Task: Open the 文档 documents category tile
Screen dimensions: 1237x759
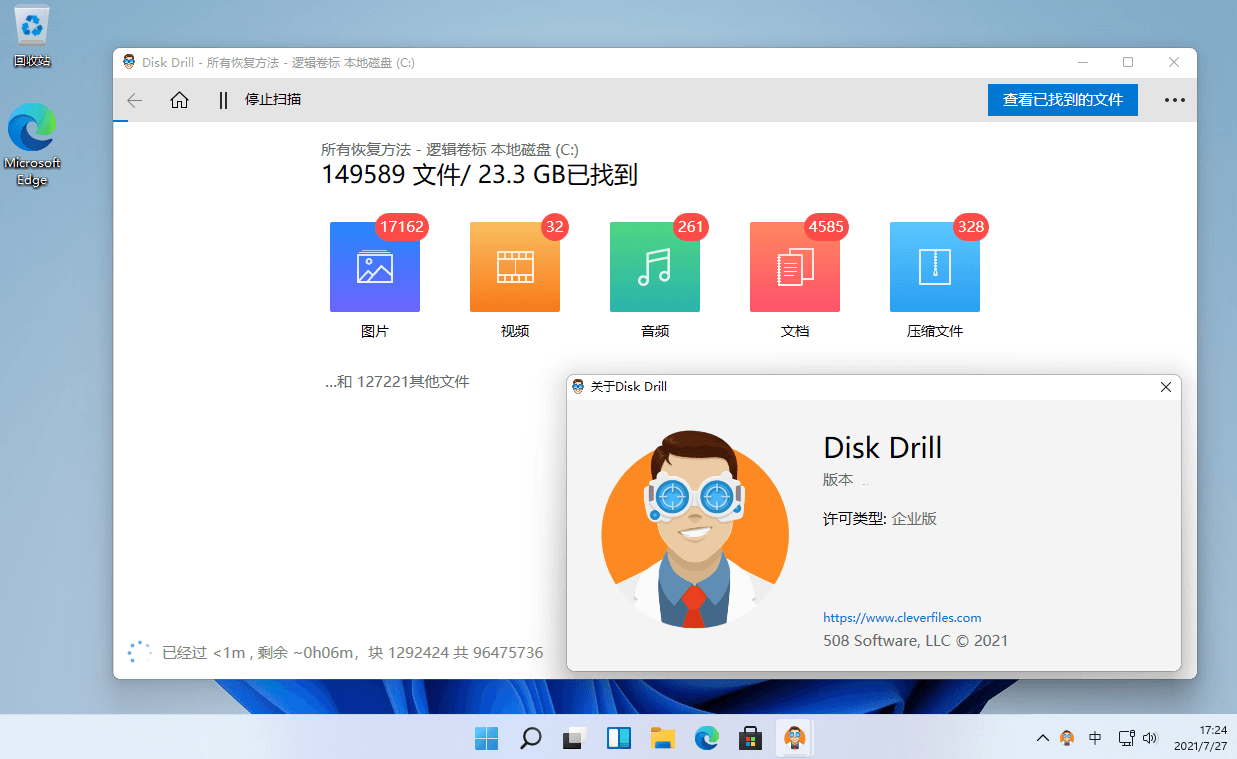Action: pyautogui.click(x=795, y=267)
